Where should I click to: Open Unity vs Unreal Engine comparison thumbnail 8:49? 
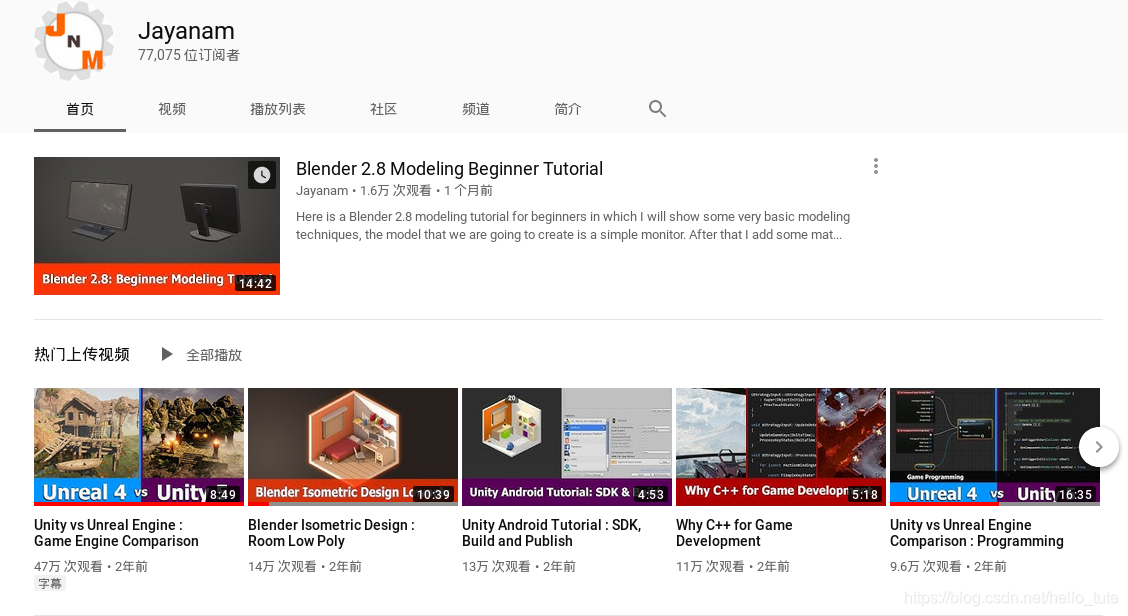tap(139, 447)
